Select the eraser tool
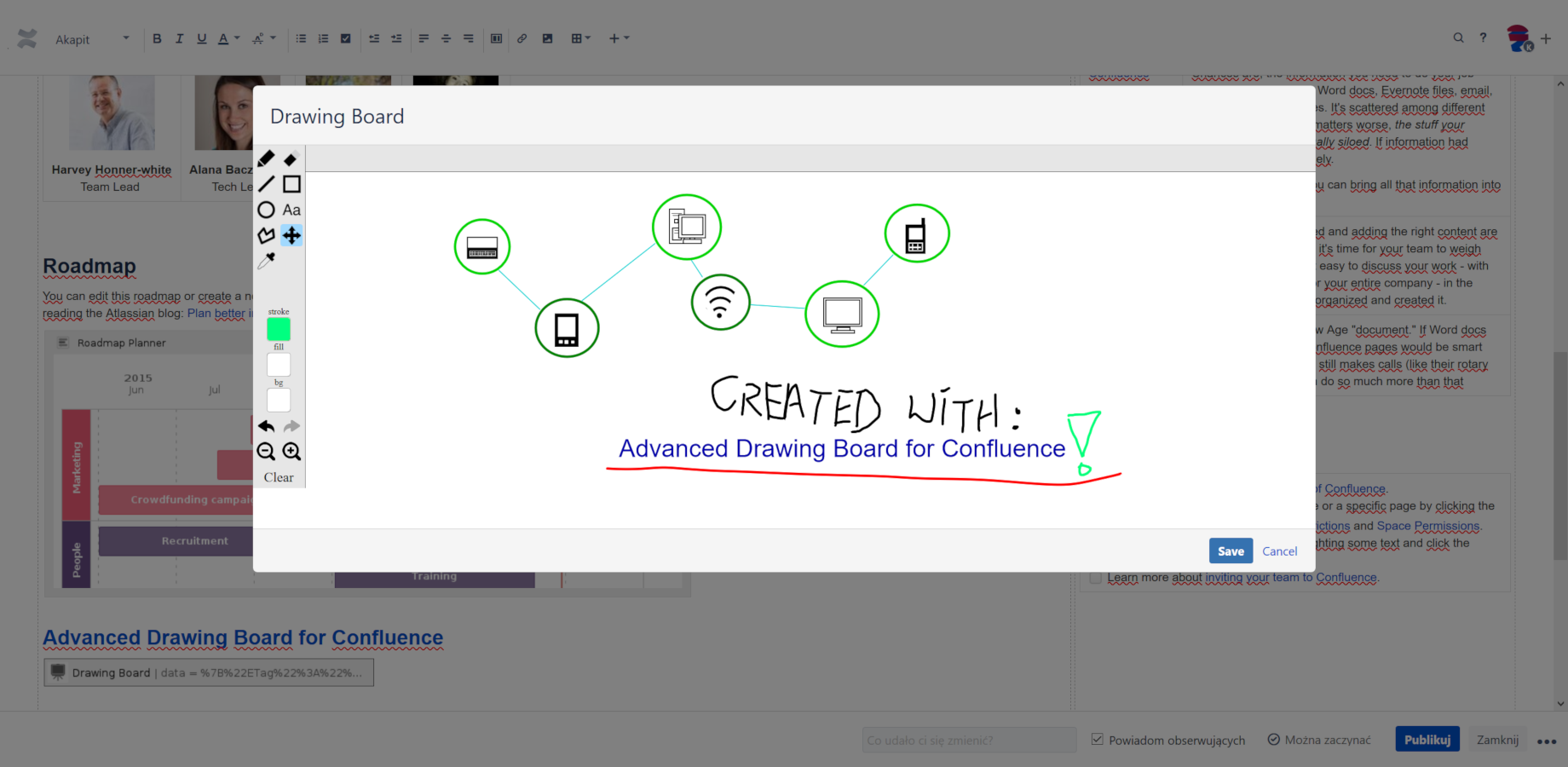1568x767 pixels. click(291, 159)
